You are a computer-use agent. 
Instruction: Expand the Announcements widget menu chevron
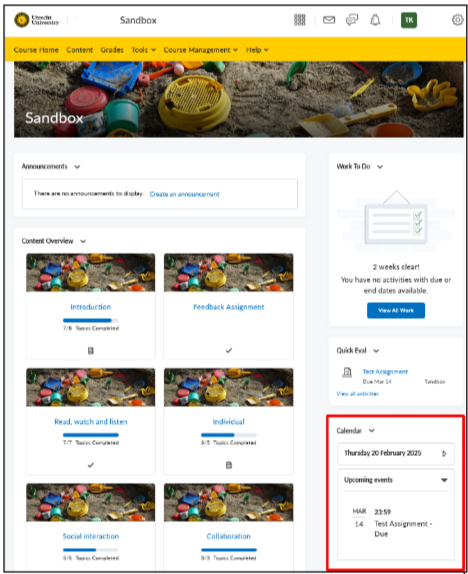click(77, 167)
